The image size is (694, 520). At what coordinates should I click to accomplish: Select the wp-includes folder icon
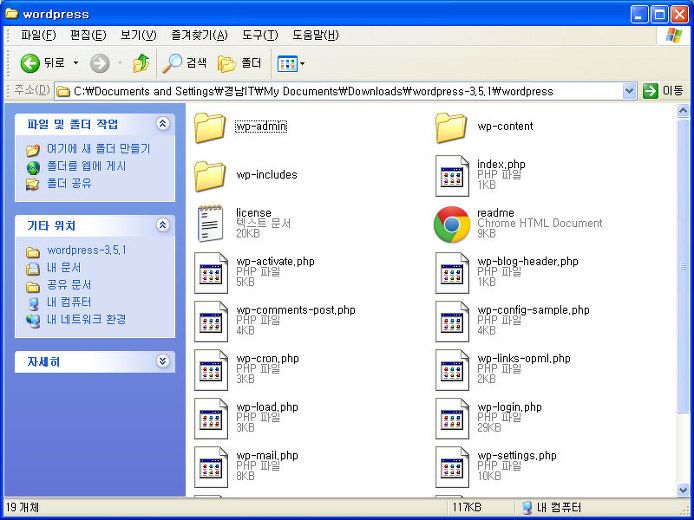(x=210, y=176)
